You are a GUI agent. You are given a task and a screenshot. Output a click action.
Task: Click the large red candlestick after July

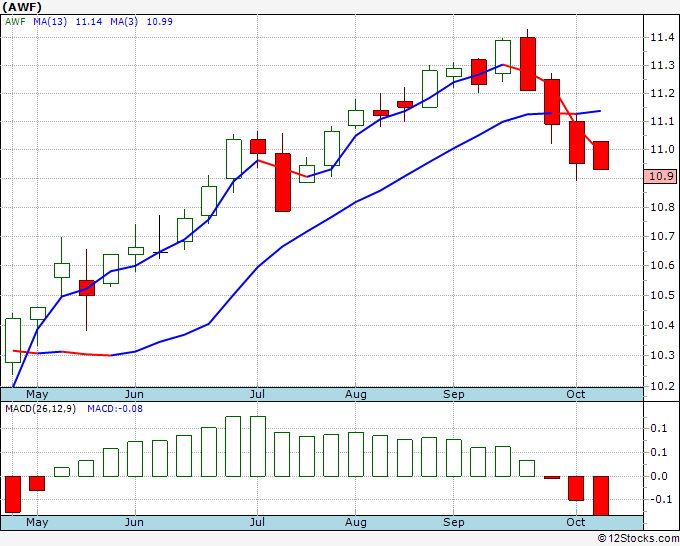point(283,182)
